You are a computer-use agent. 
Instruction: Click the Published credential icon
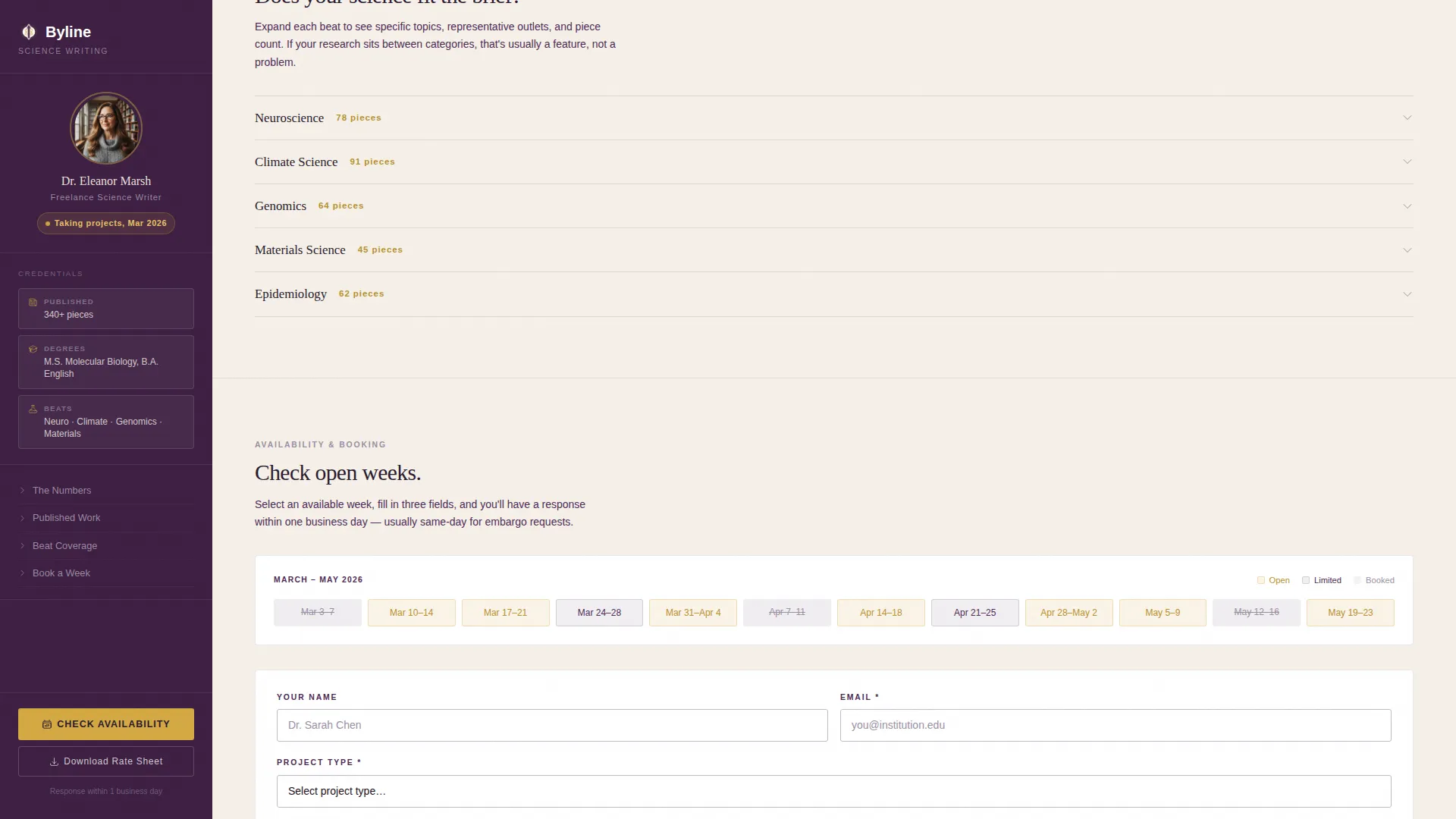pyautogui.click(x=33, y=302)
